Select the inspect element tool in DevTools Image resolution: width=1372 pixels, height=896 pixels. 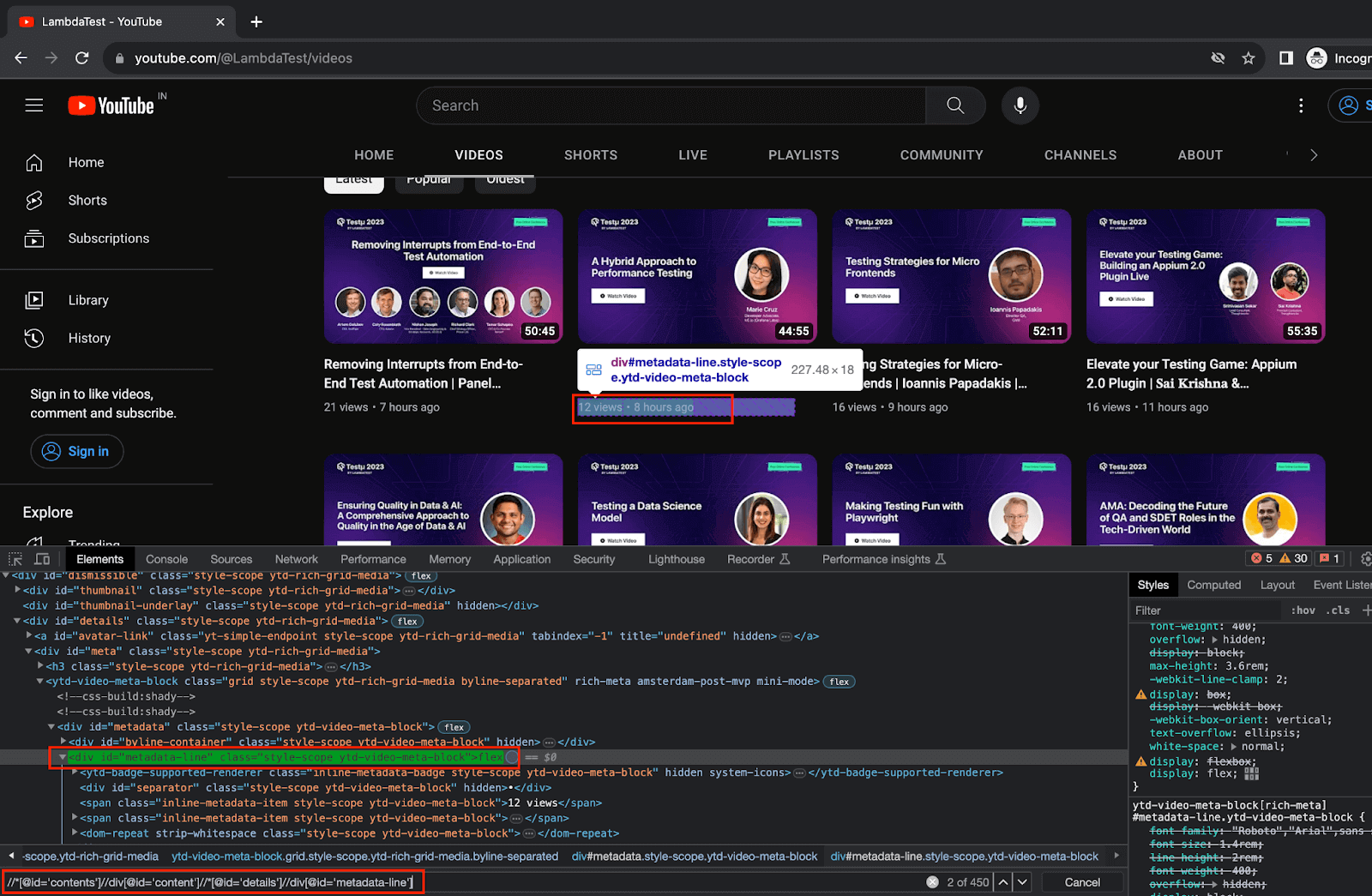point(14,558)
